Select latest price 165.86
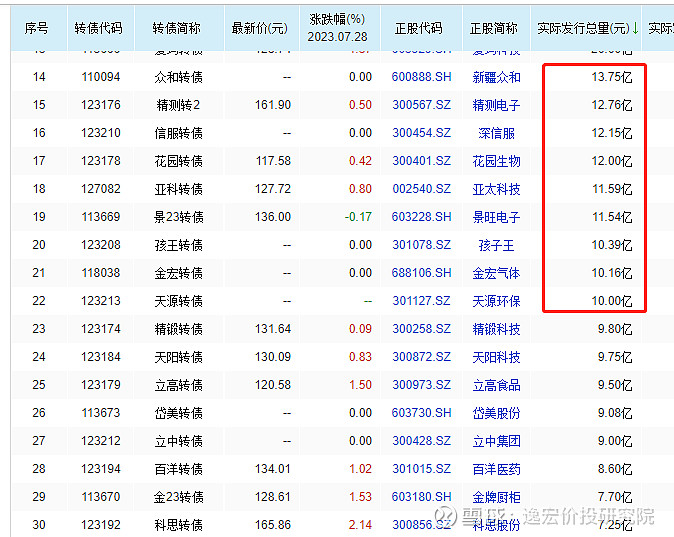Screen dimensions: 674x537 click(273, 525)
